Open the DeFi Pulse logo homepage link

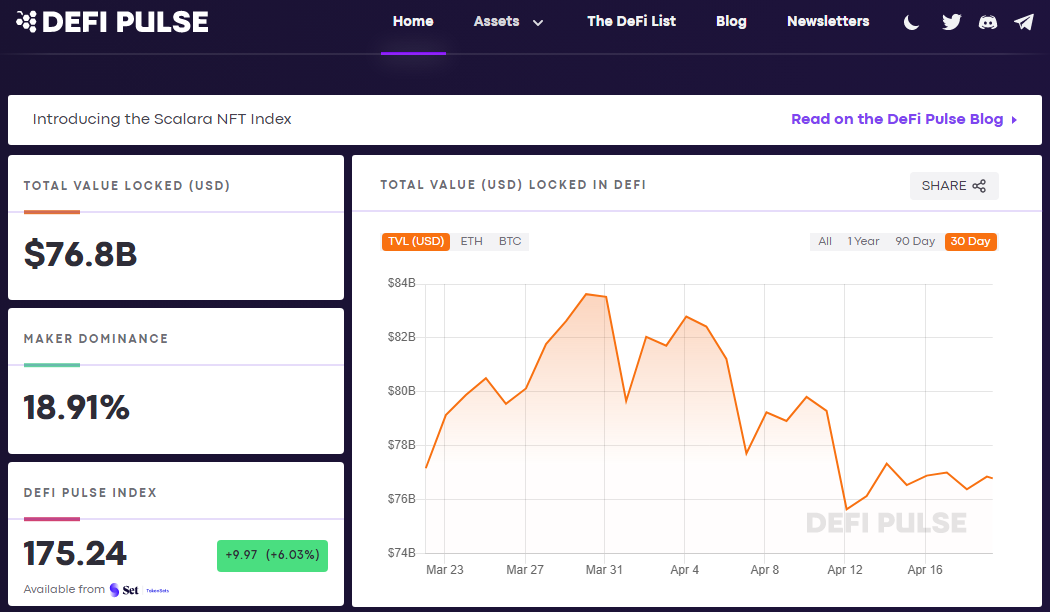click(x=112, y=22)
